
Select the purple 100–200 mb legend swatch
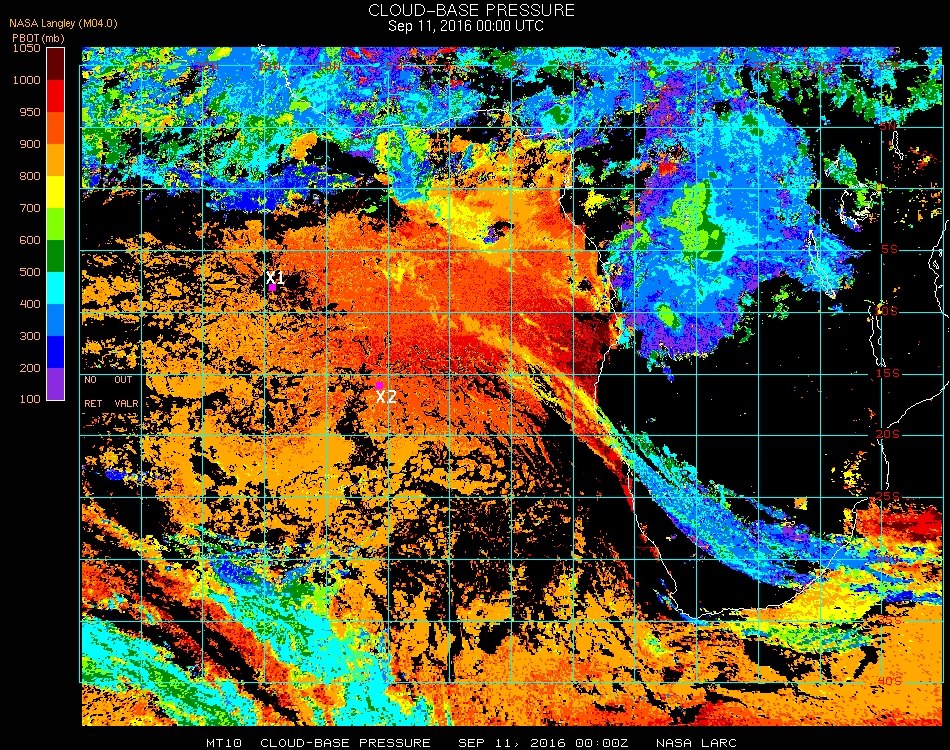click(55, 384)
